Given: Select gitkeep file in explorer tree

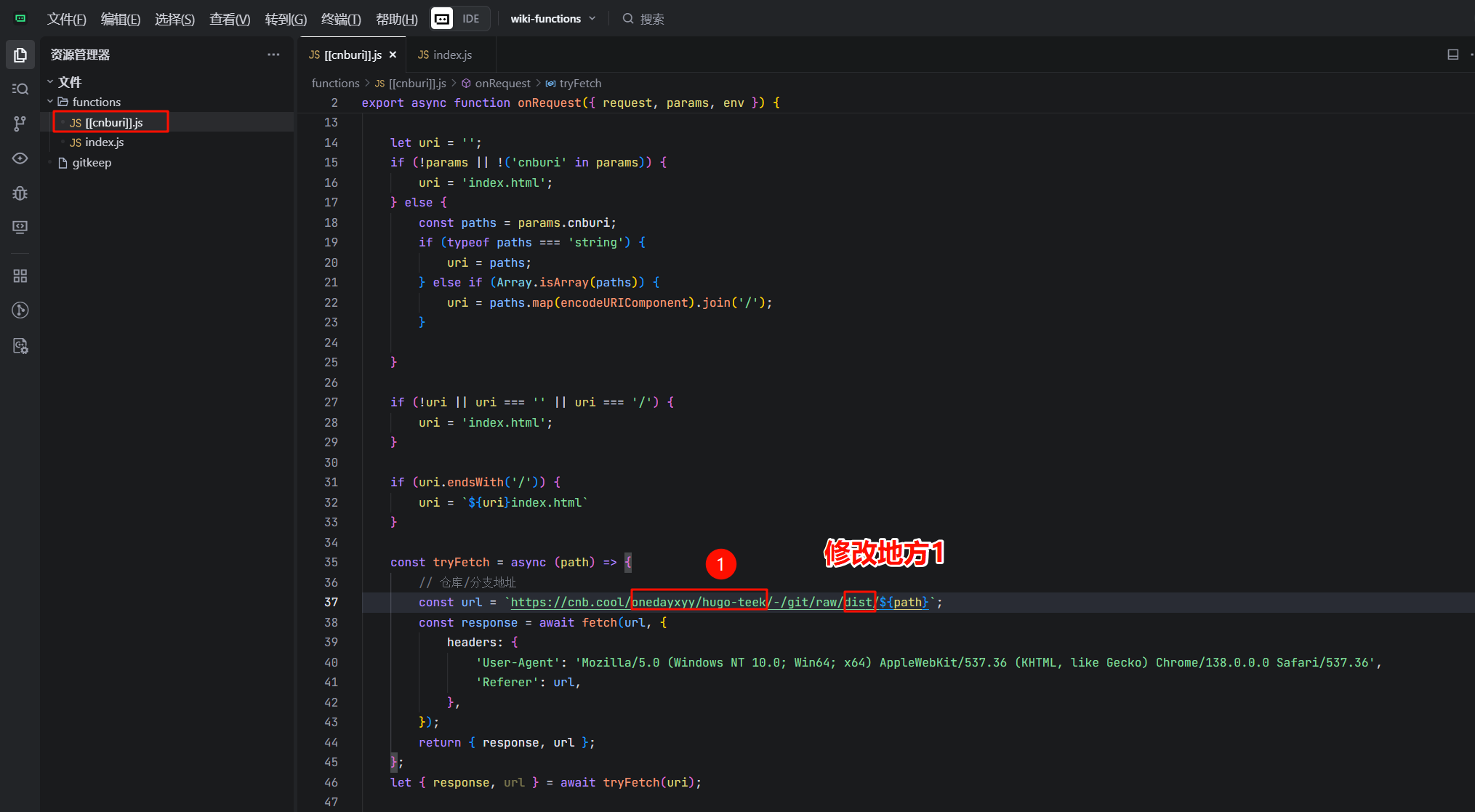Looking at the screenshot, I should point(92,163).
